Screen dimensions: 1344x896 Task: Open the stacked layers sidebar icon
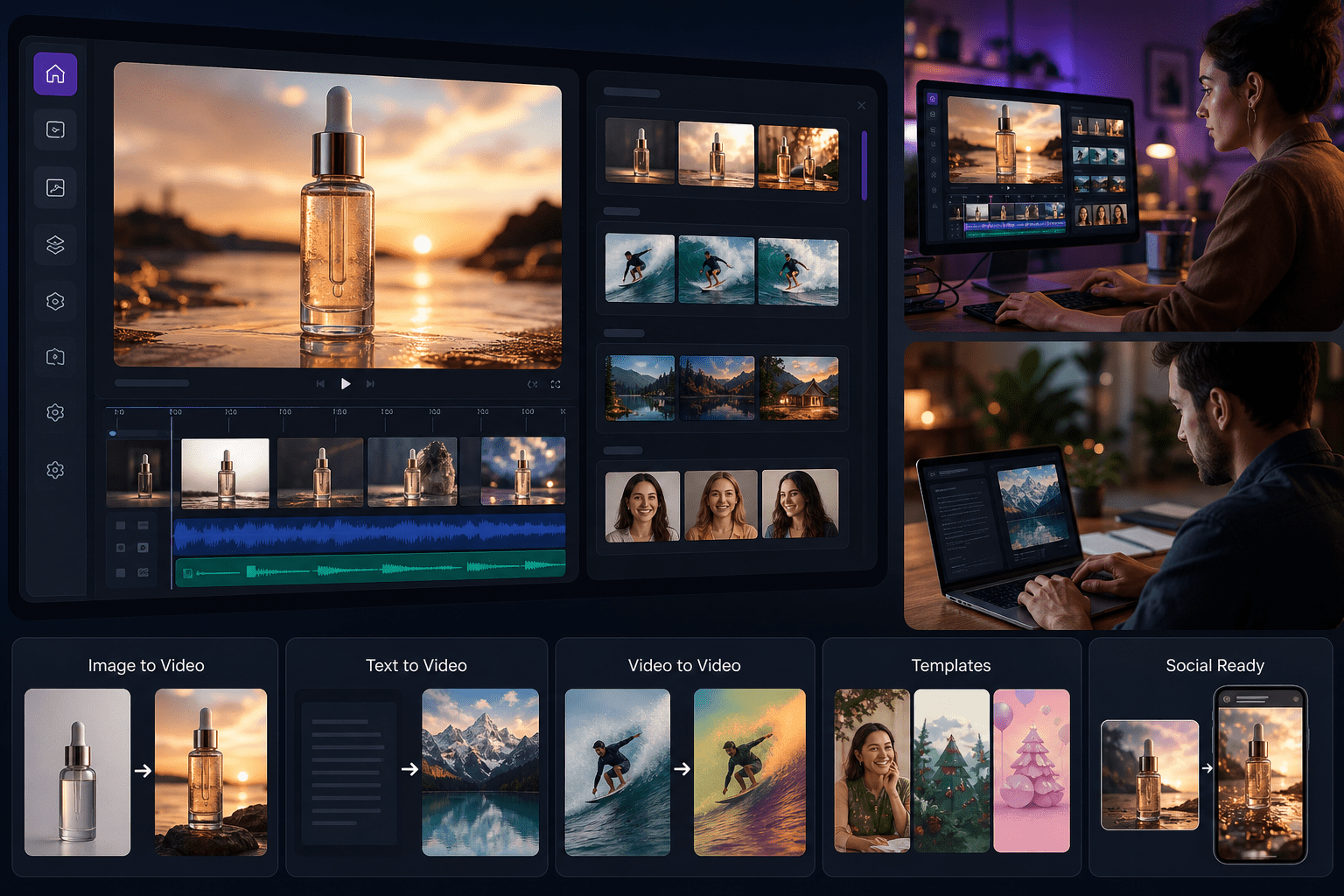pyautogui.click(x=55, y=245)
